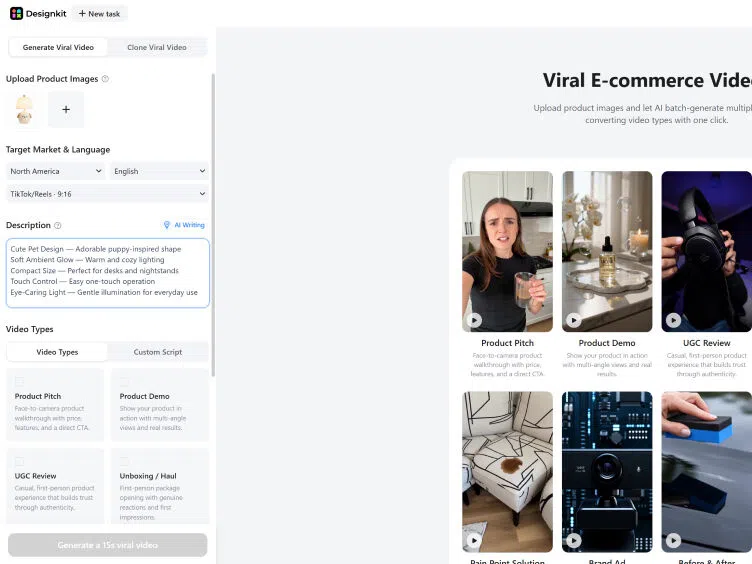752x564 pixels.
Task: Add another product image with plus button
Action: [66, 110]
